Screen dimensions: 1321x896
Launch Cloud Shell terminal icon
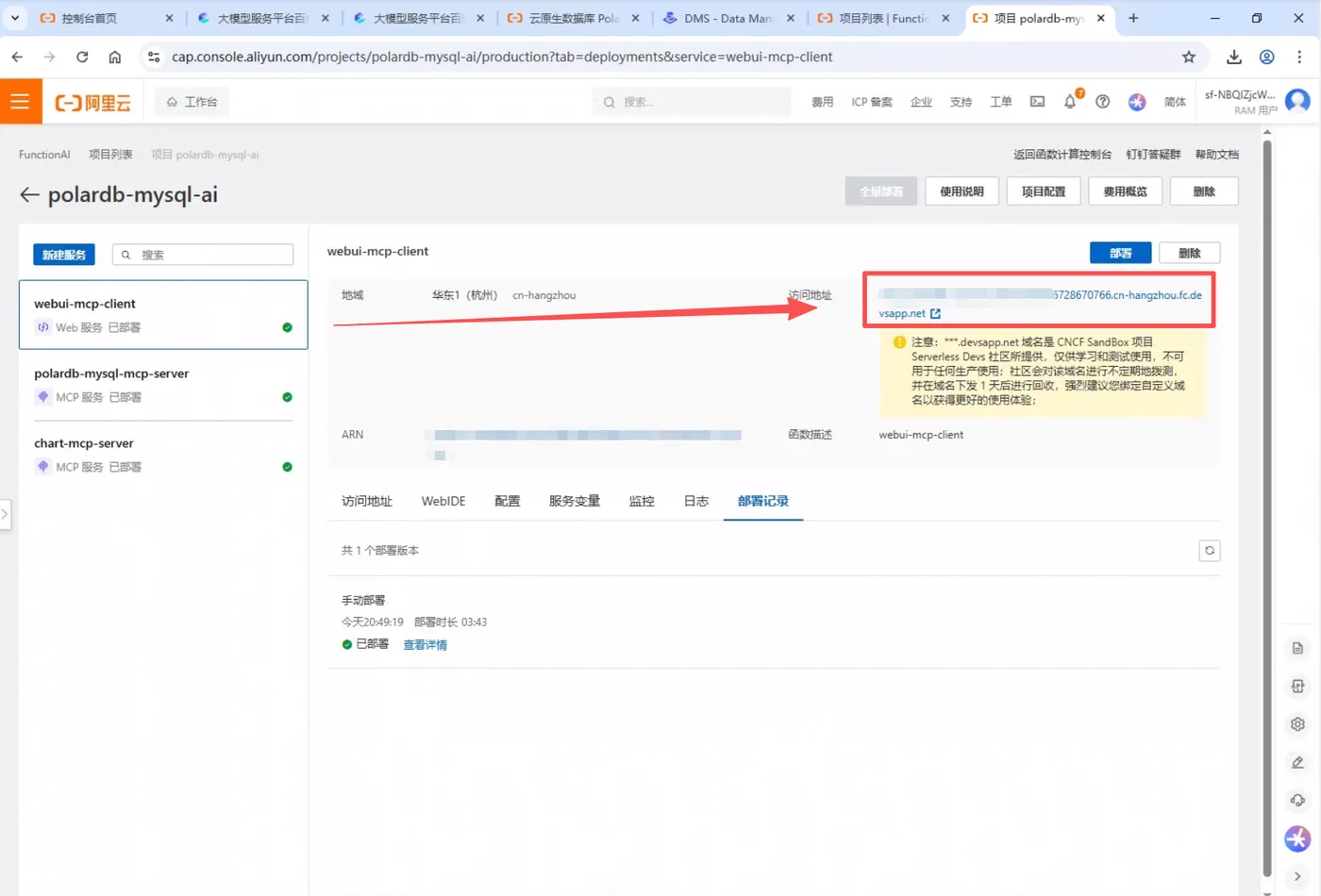[1037, 102]
